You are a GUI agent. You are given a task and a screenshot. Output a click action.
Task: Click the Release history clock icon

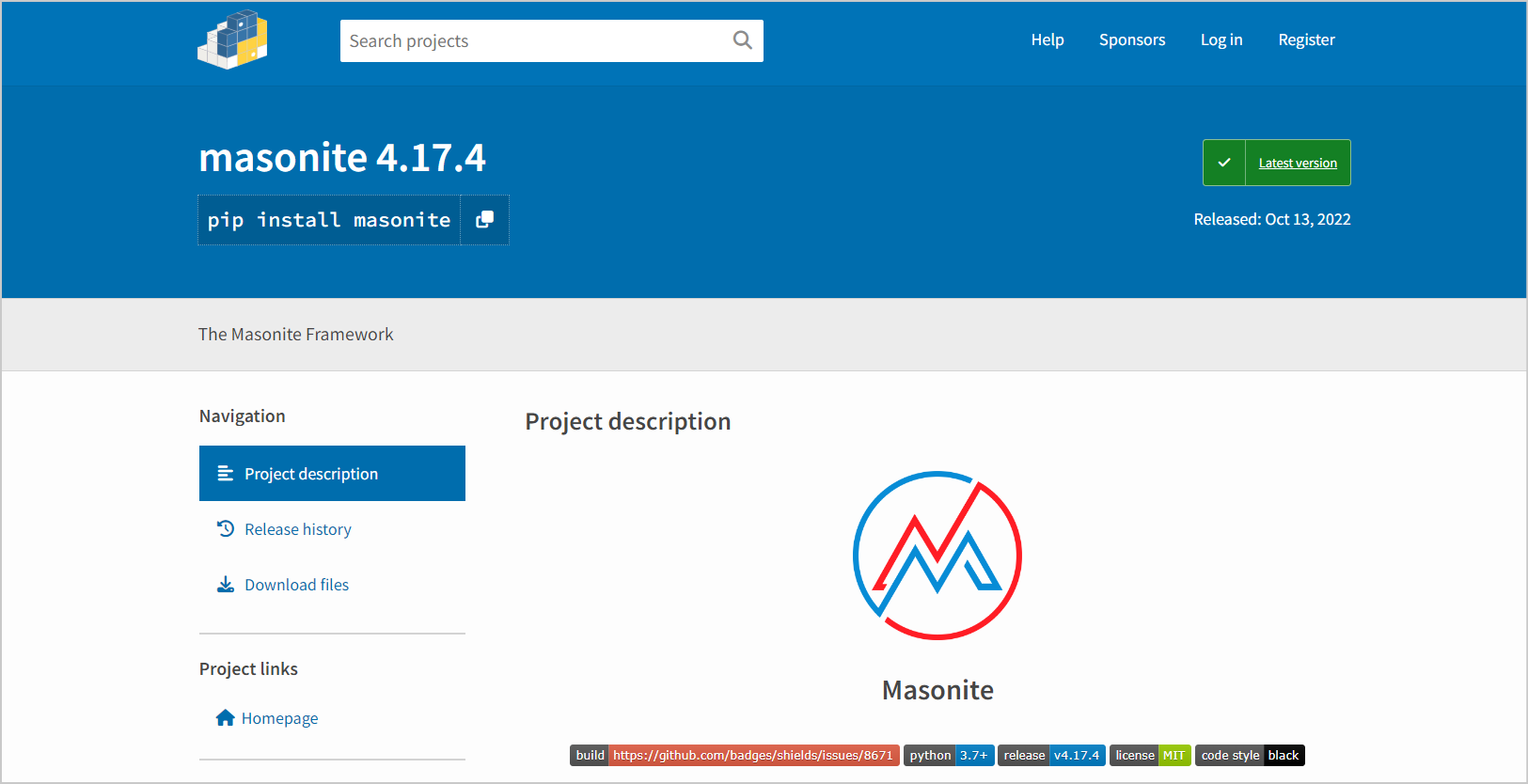[x=226, y=529]
